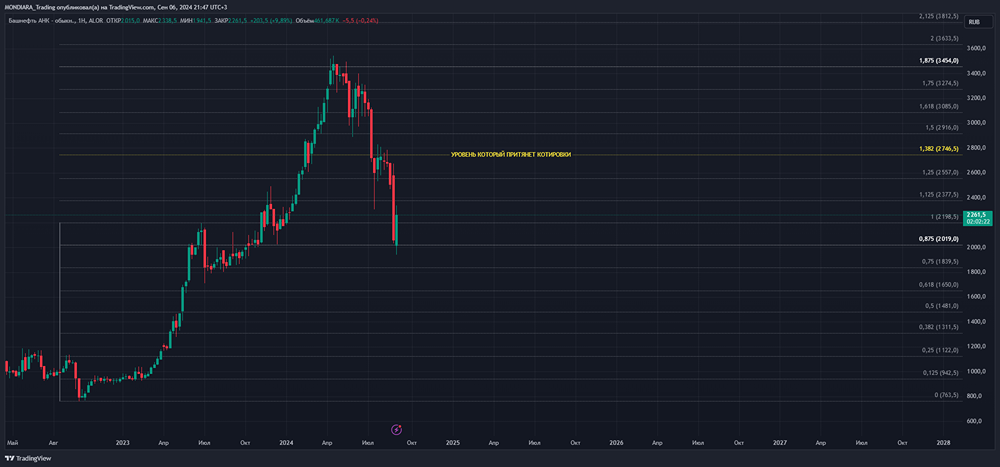Screen dimensions: 1000x467
Task: Click the 2023 label on the time axis
Action: click(x=123, y=441)
